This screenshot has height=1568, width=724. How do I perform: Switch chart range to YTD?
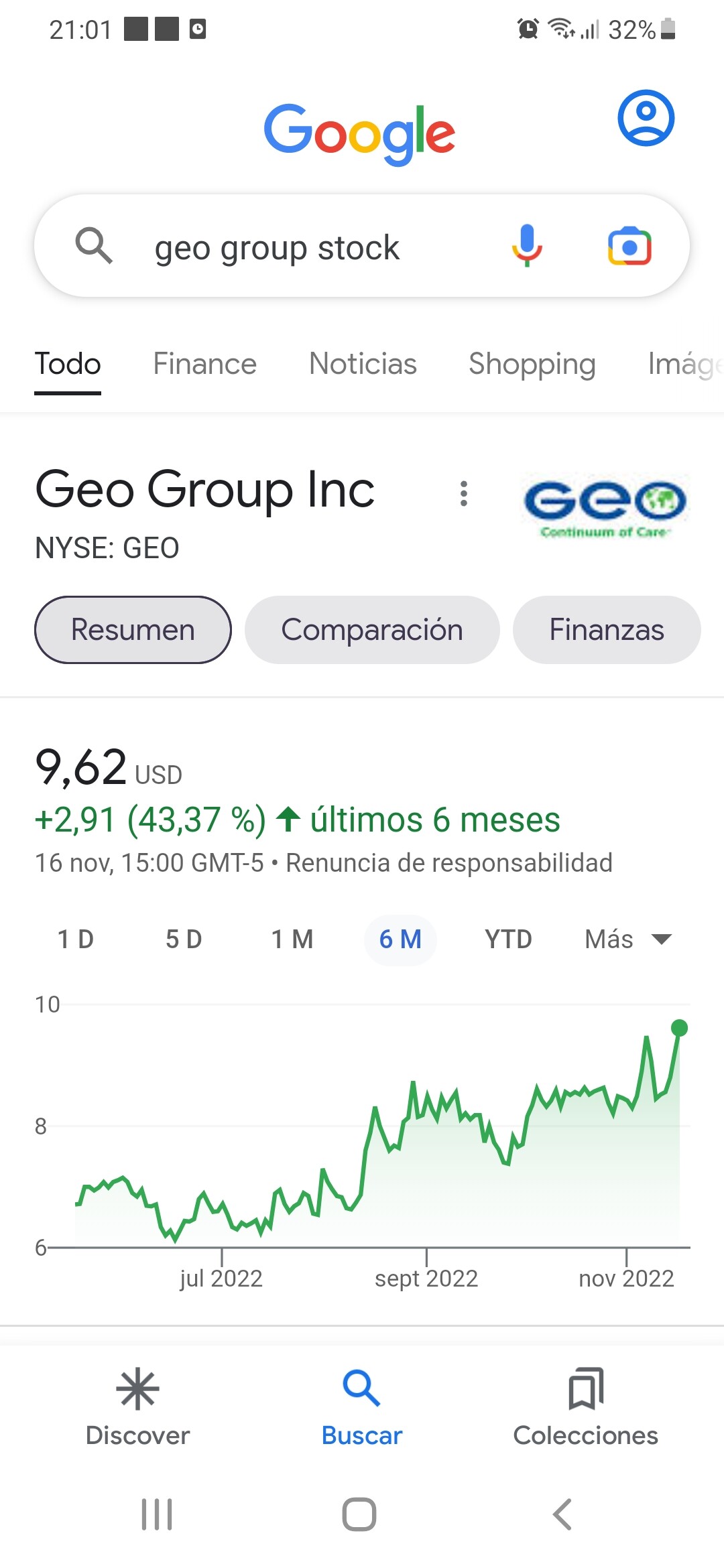(508, 939)
